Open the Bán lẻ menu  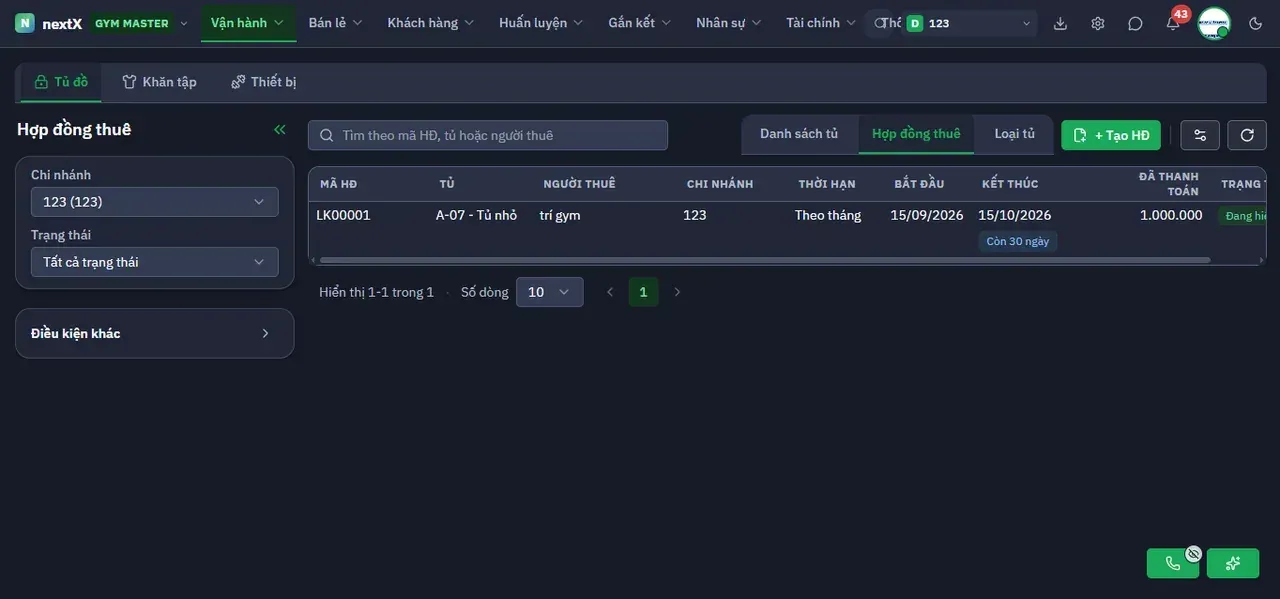point(335,23)
